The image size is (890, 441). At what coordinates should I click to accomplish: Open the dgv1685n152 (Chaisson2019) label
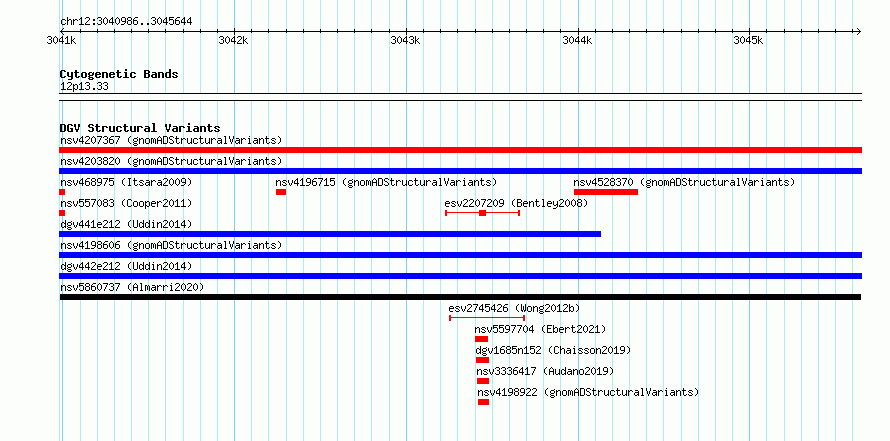553,350
